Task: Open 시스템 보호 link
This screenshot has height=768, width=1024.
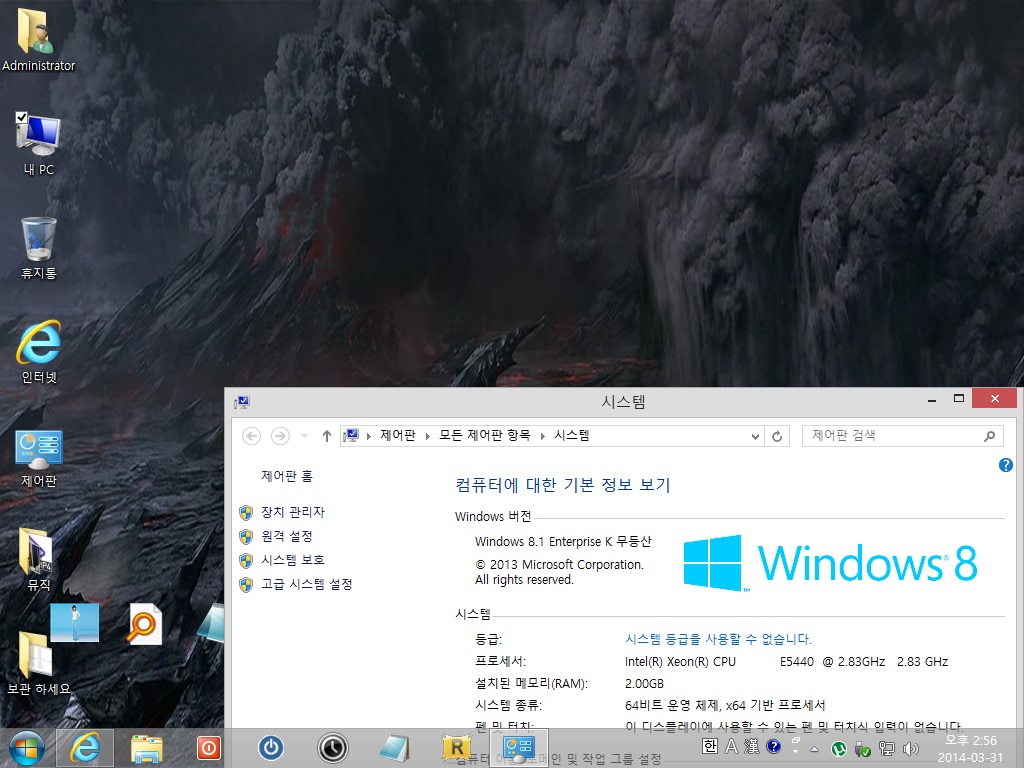Action: (293, 560)
